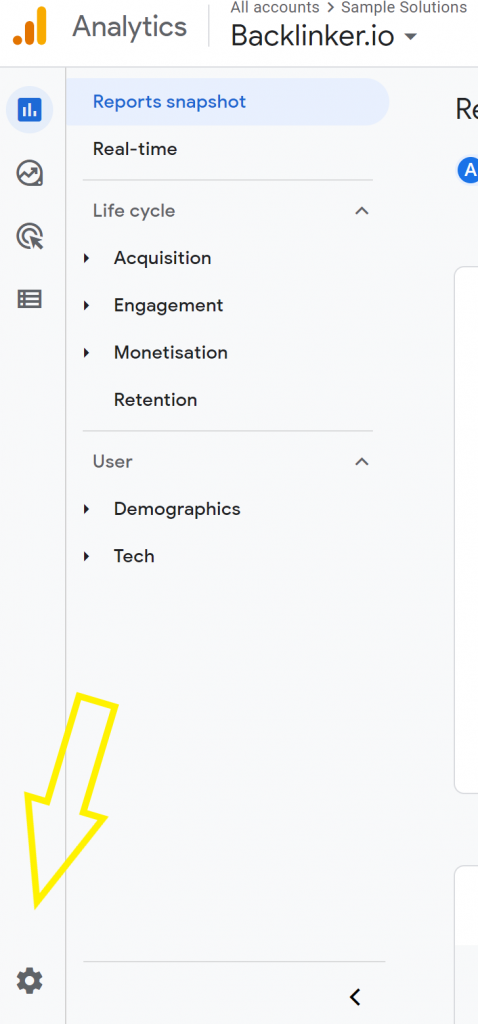The image size is (478, 1024).
Task: Collapse the User section
Action: [361, 462]
